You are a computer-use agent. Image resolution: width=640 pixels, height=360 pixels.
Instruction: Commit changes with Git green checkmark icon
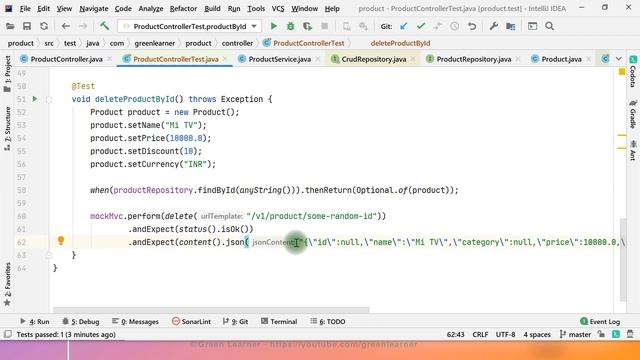(x=421, y=27)
